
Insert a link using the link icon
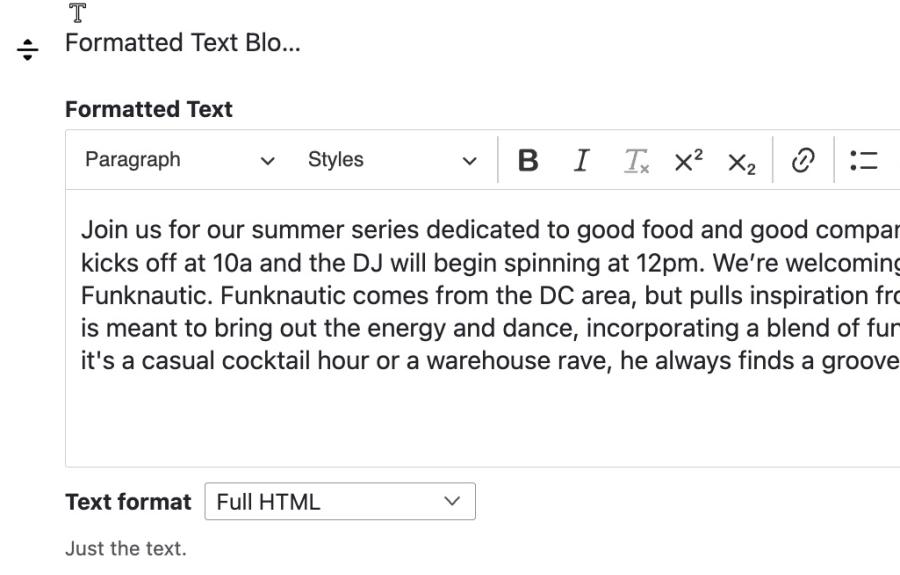tap(802, 160)
